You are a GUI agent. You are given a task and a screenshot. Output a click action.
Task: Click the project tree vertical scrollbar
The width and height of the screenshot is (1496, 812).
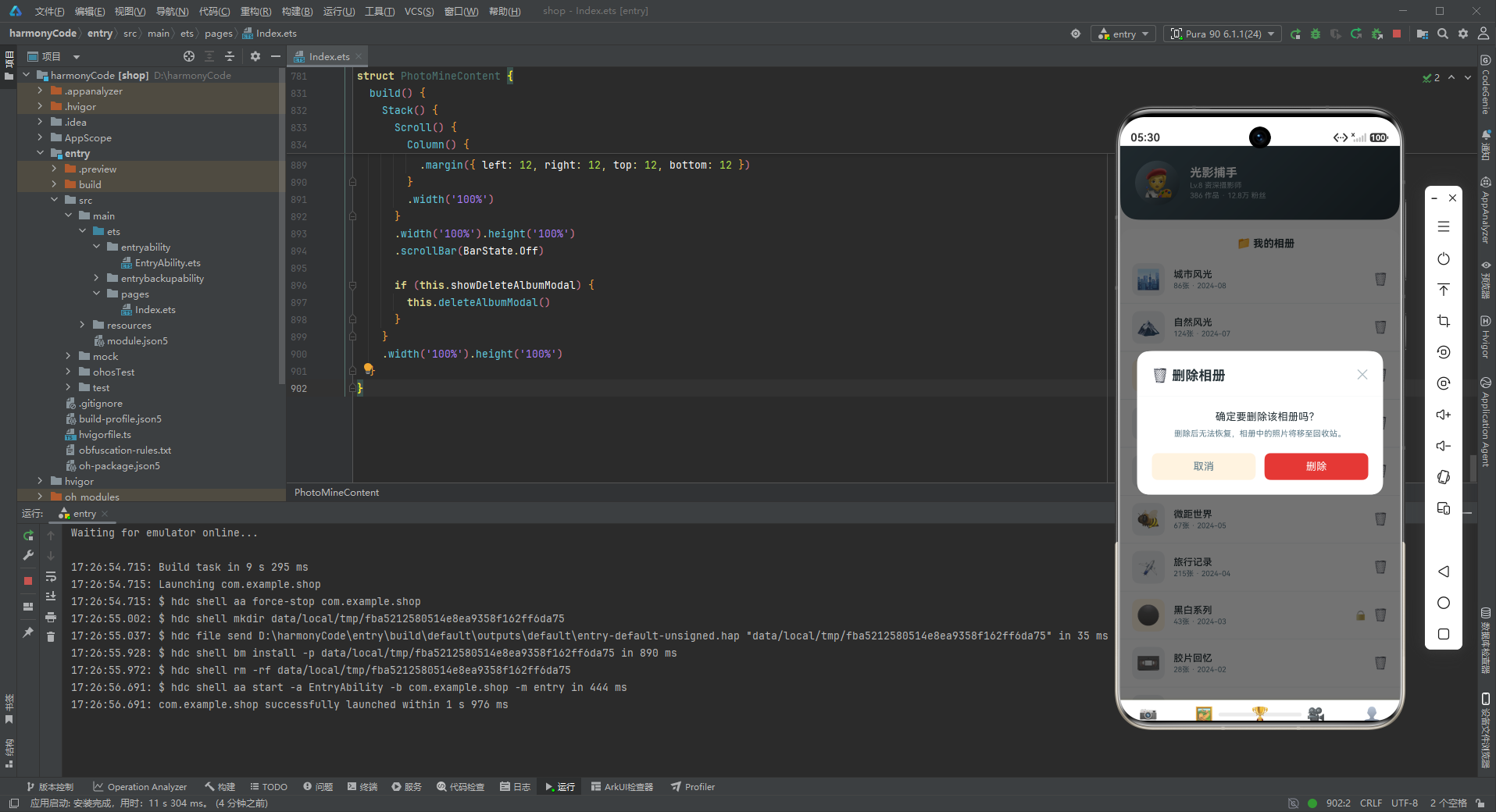click(281, 226)
